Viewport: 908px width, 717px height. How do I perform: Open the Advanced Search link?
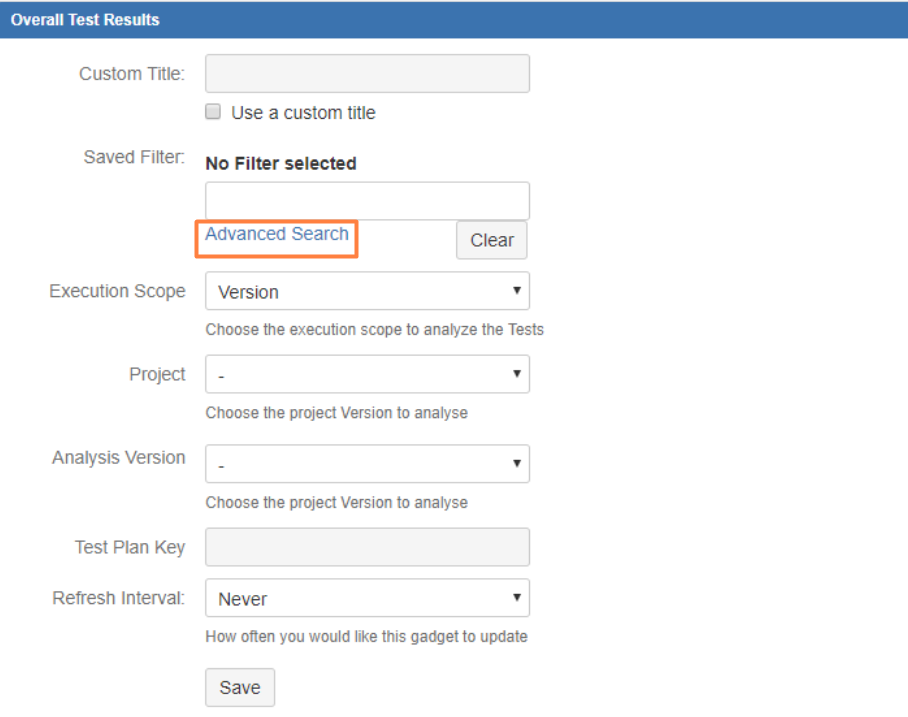point(277,234)
